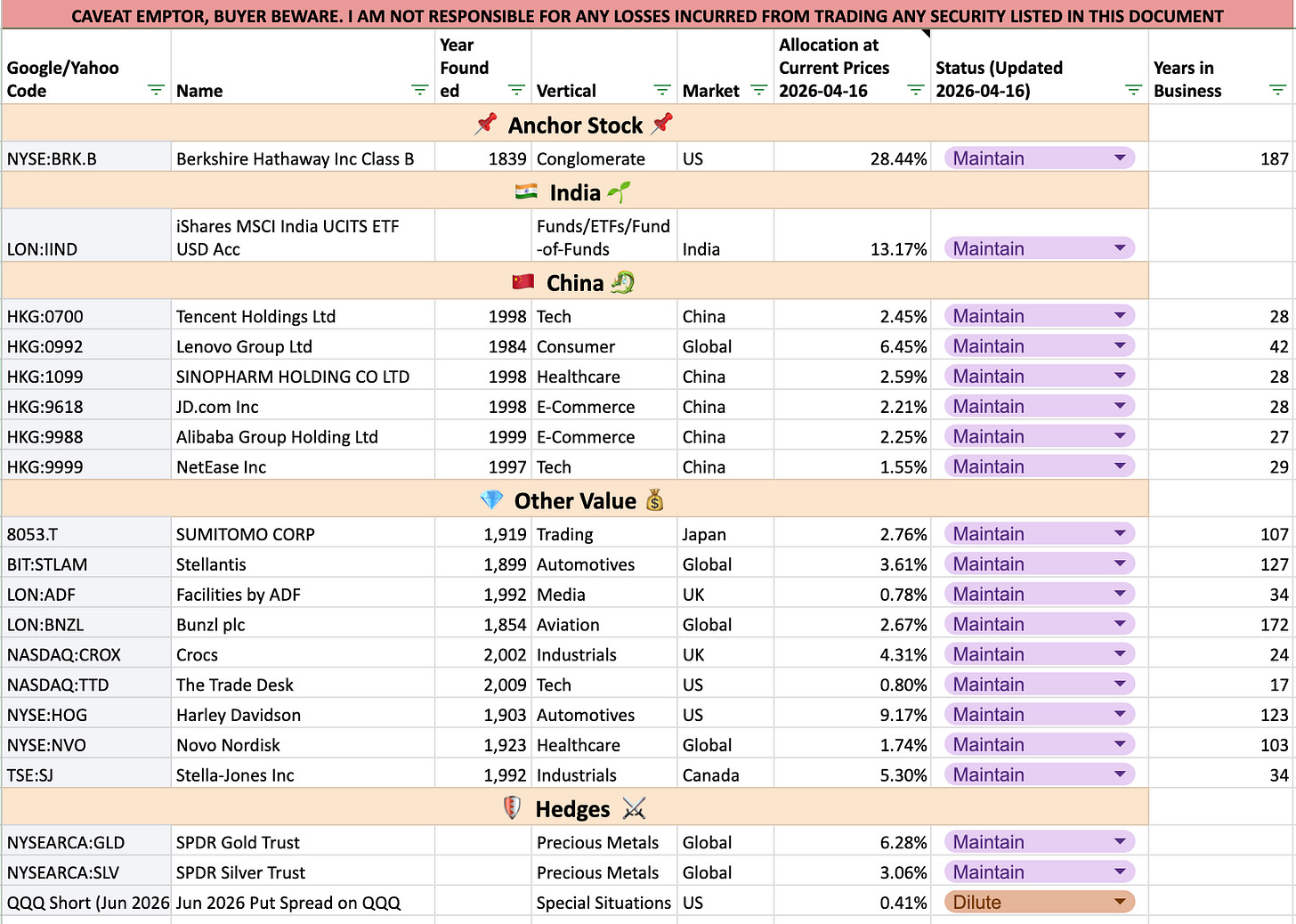The width and height of the screenshot is (1296, 924).
Task: Select the 1839 year founded cell
Action: click(483, 158)
